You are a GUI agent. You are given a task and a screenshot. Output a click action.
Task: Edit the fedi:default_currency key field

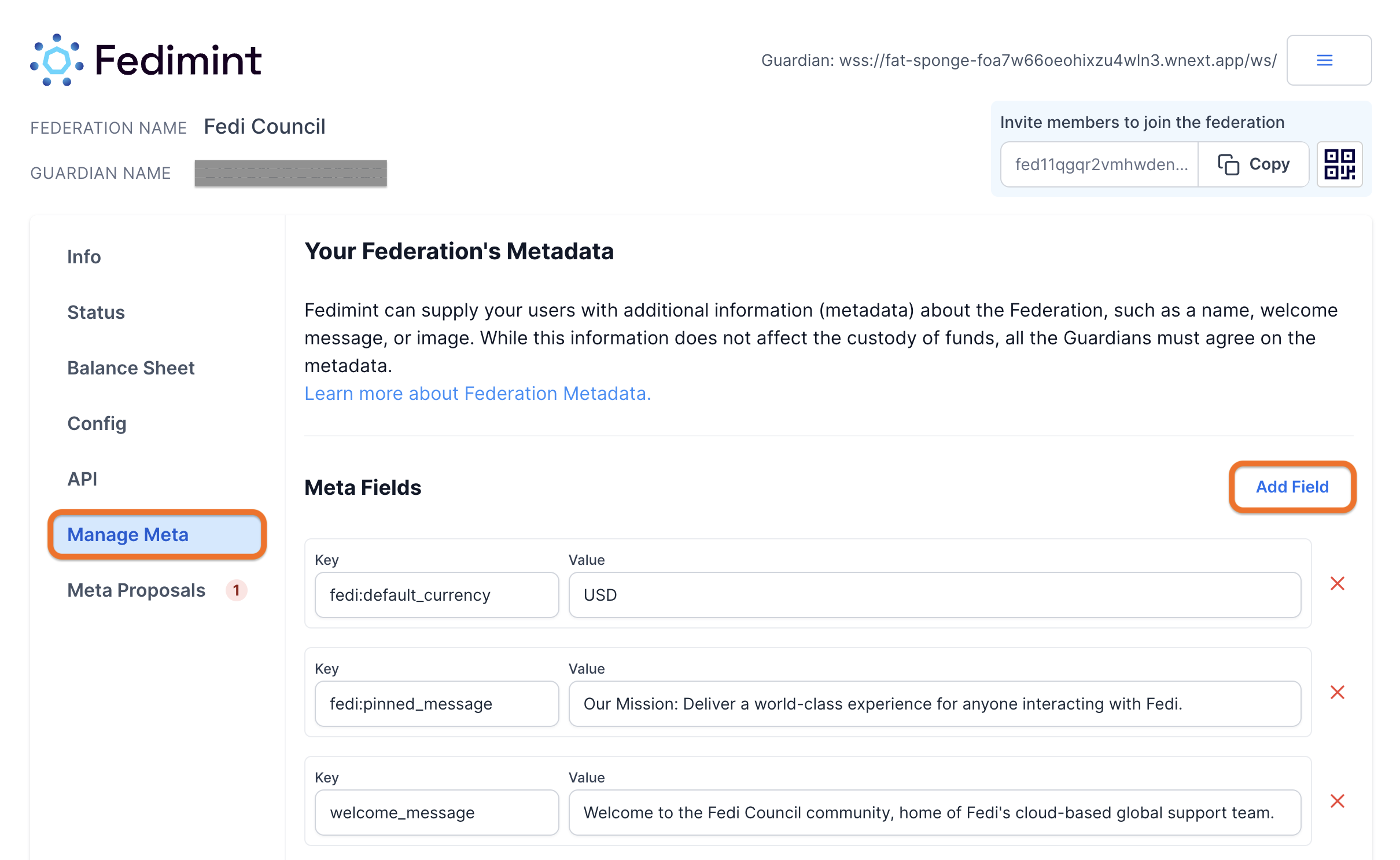coord(437,595)
